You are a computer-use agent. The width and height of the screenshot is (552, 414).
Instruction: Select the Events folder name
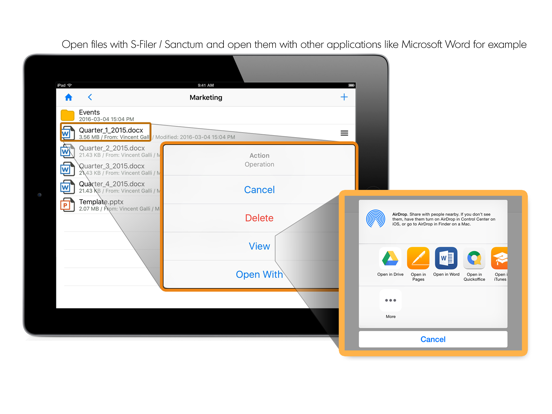tap(89, 112)
